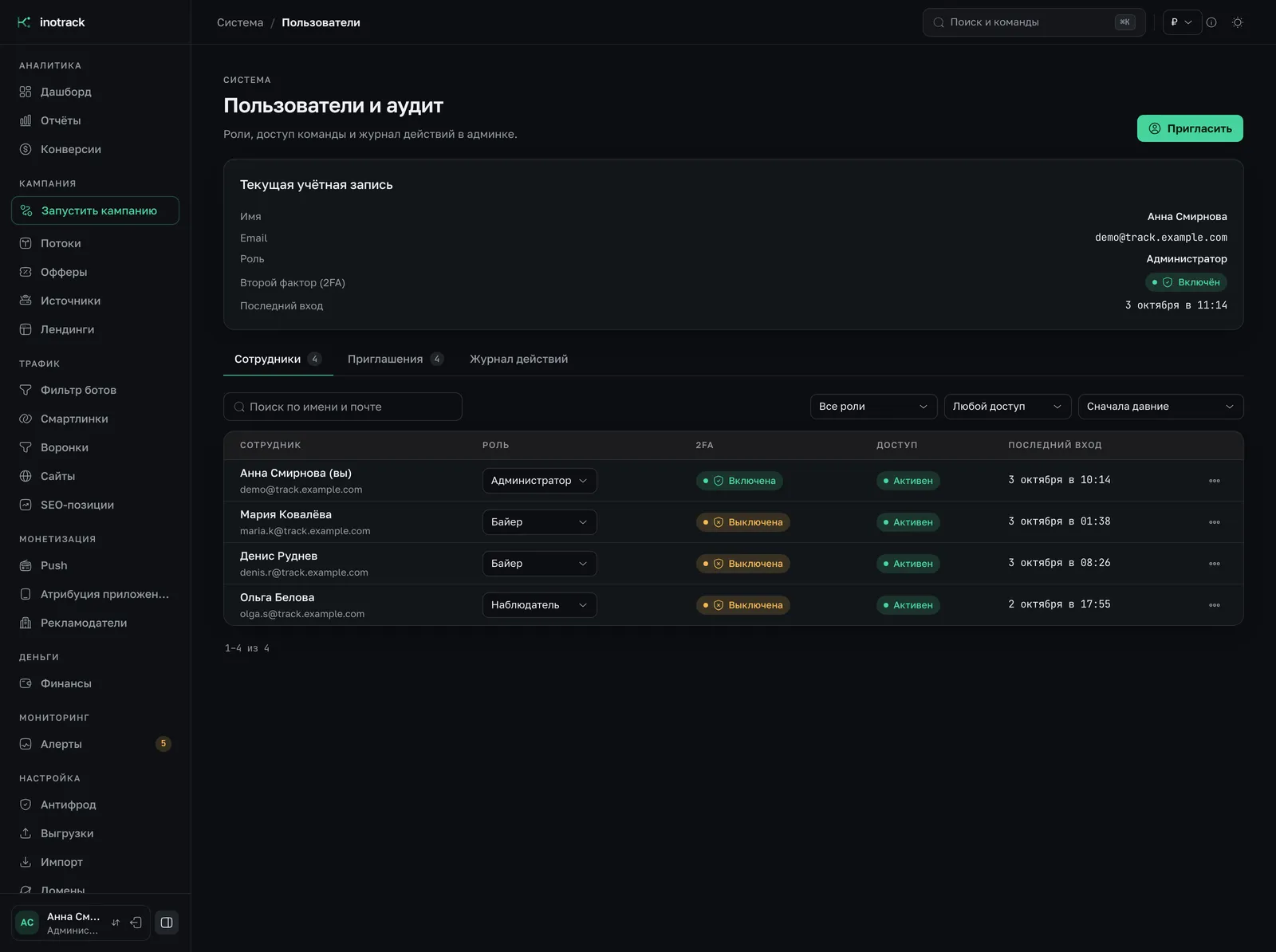Expand the Все роли filter dropdown
The image size is (1276, 952).
tap(874, 407)
